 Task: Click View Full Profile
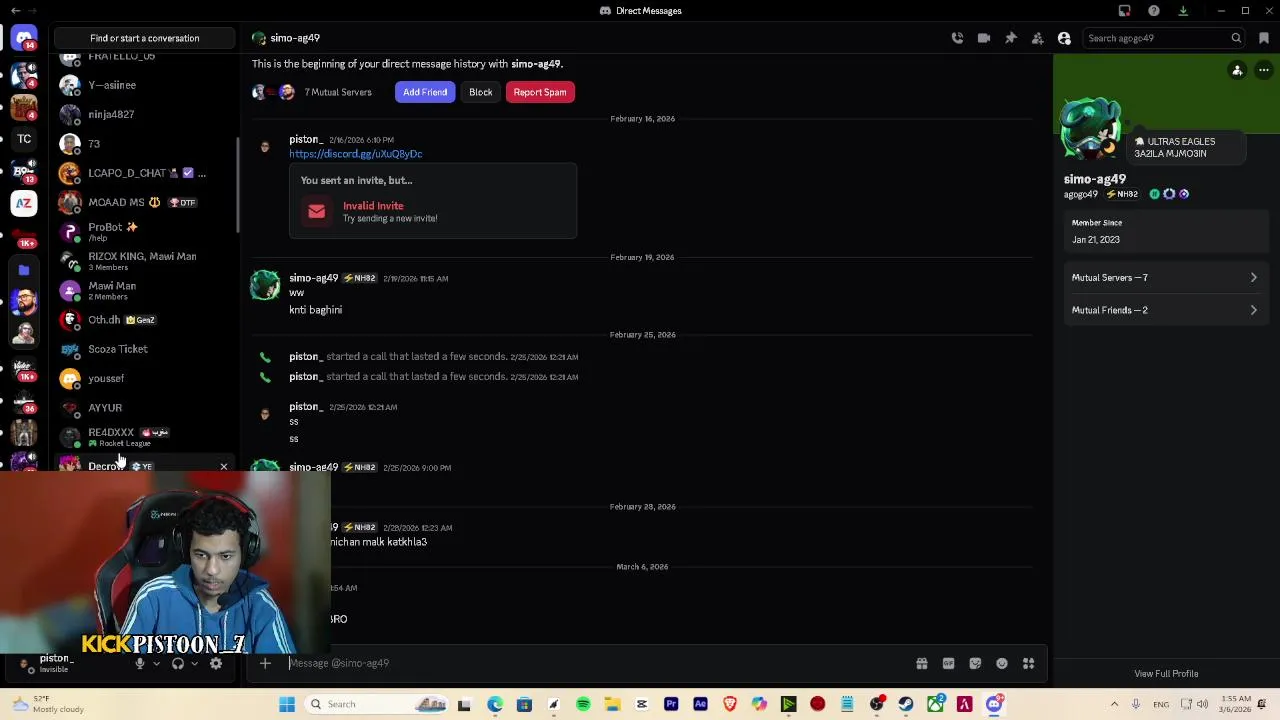coord(1166,673)
